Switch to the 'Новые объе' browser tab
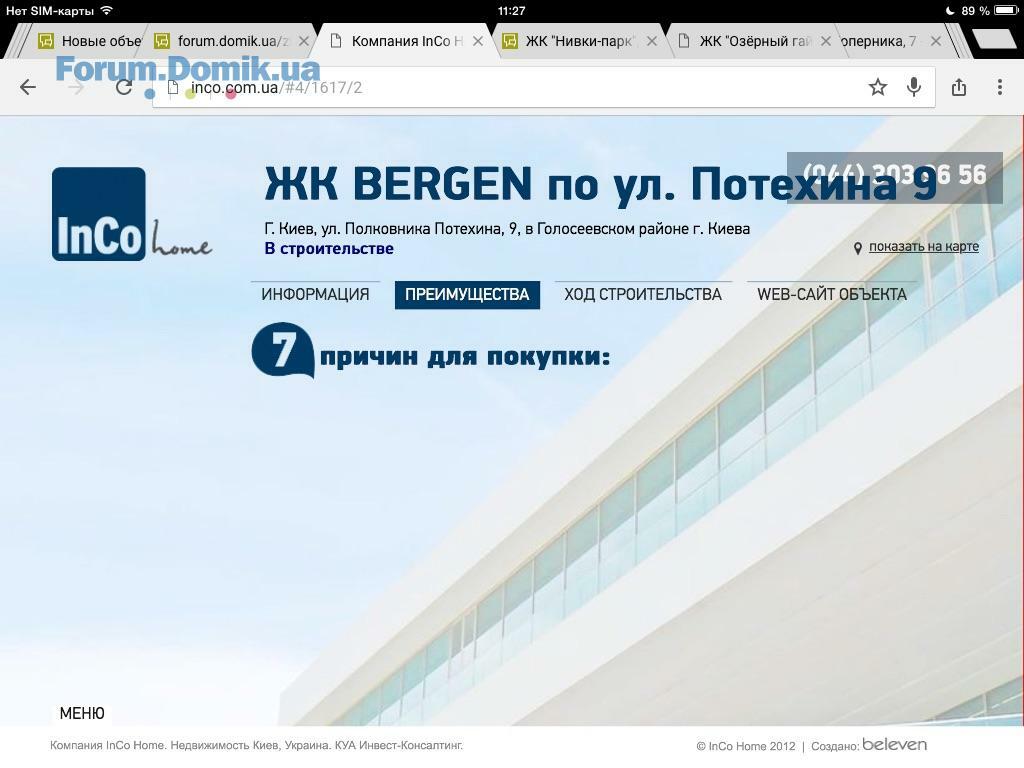Screen dimensions: 1024x768 [x=89, y=41]
